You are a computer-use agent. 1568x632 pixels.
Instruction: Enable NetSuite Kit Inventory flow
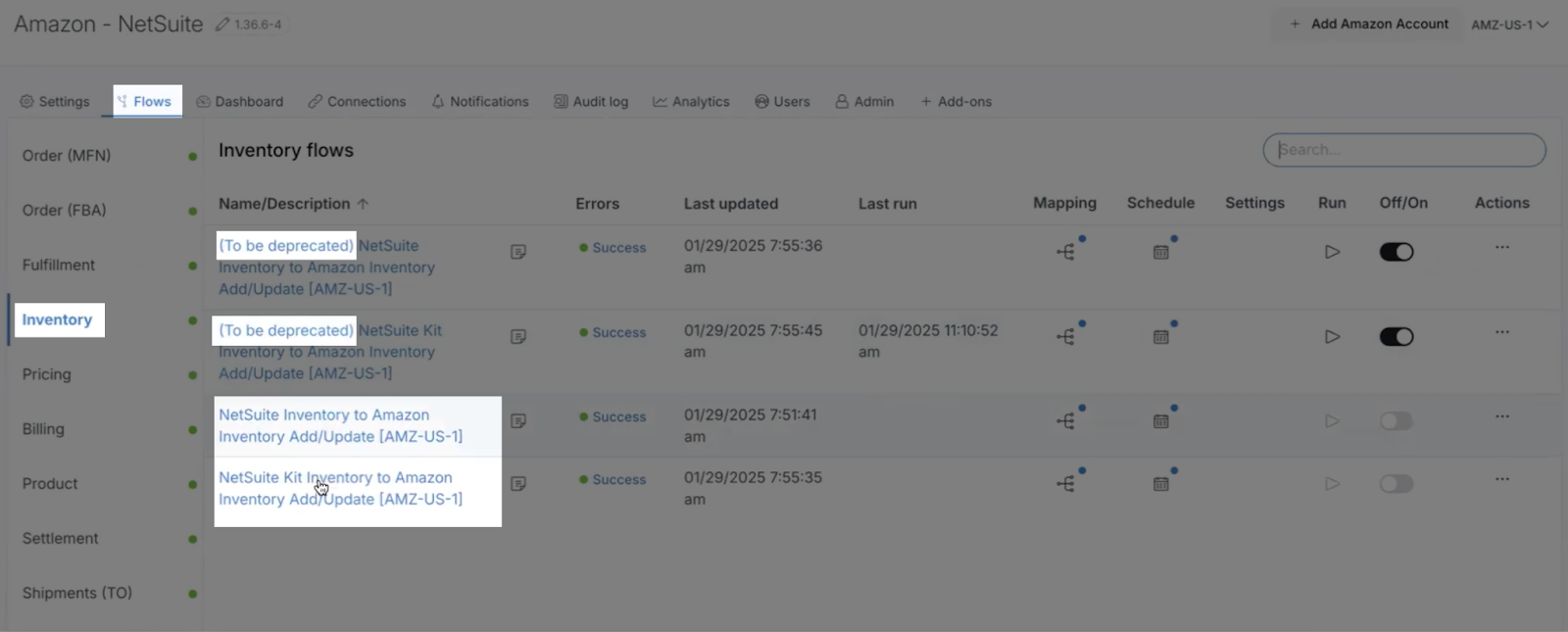tap(1396, 483)
